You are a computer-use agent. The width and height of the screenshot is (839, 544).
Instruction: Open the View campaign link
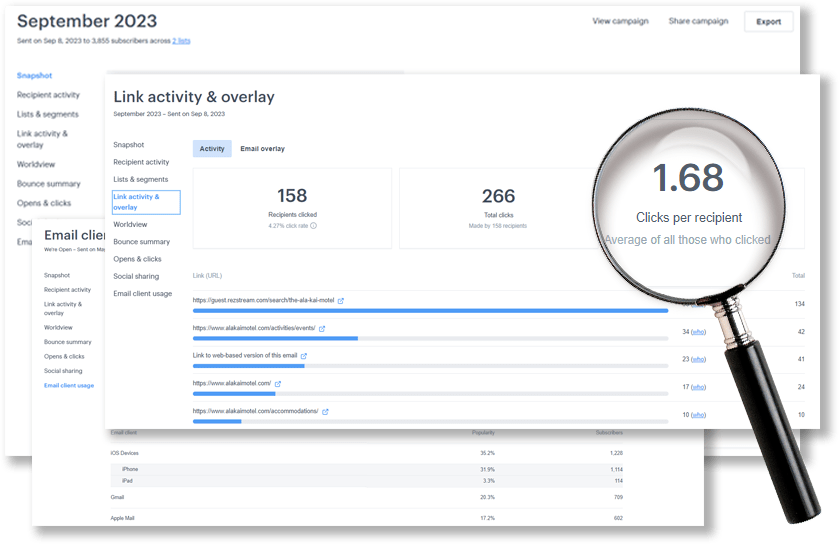point(620,21)
